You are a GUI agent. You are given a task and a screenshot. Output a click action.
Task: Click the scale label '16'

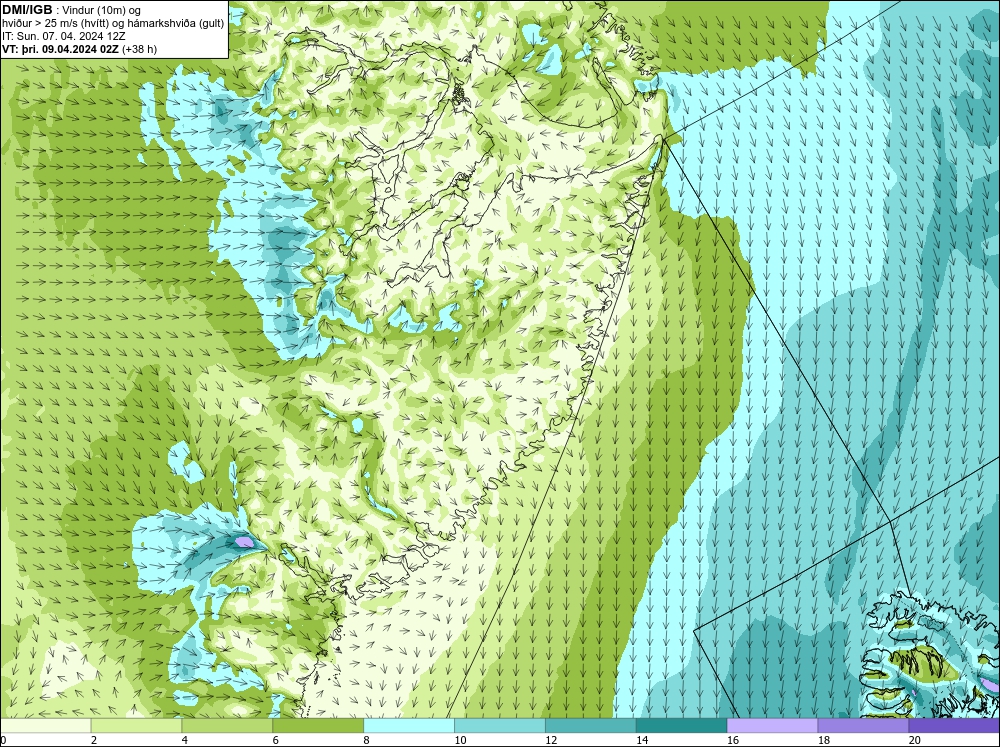[733, 740]
